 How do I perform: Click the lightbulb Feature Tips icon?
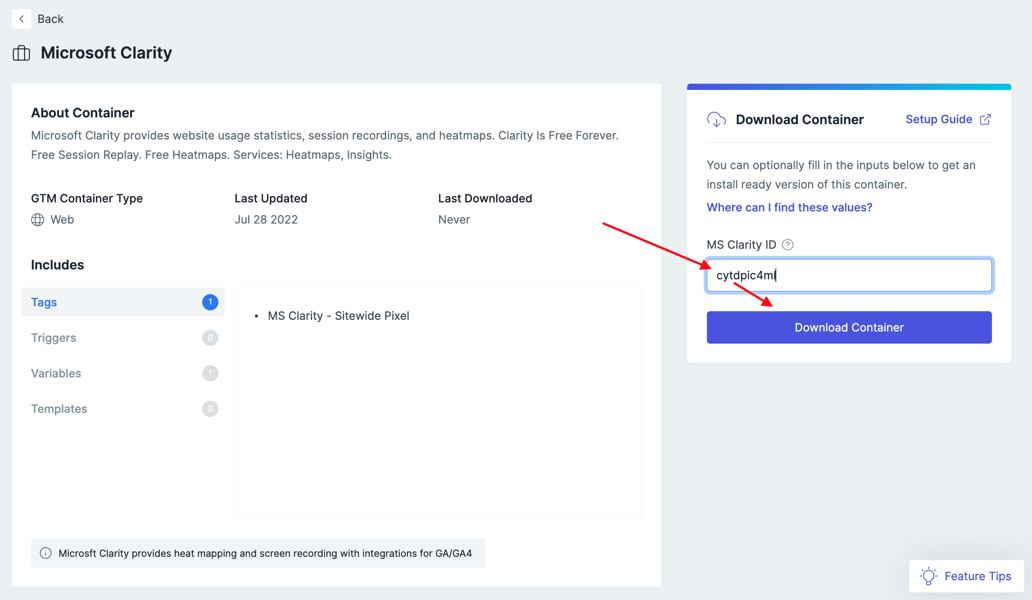[929, 576]
